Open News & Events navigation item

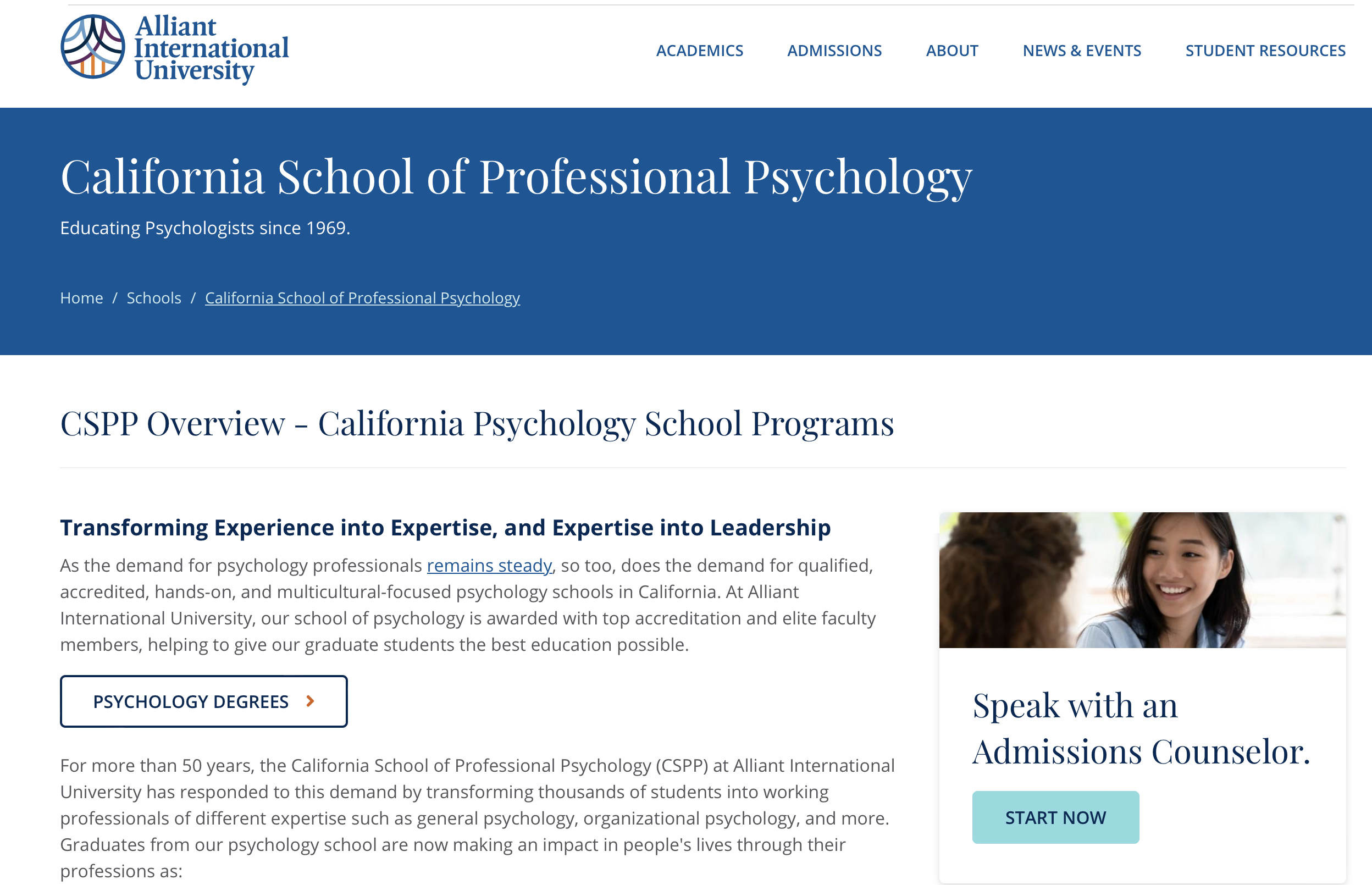tap(1081, 51)
